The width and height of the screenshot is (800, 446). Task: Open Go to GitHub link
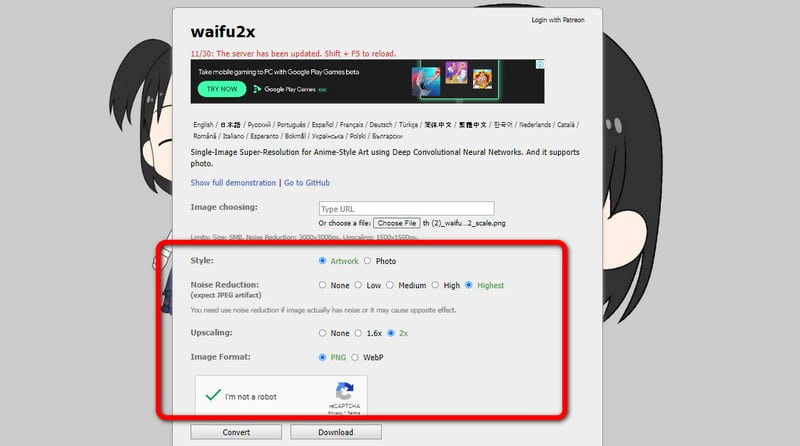[x=307, y=183]
